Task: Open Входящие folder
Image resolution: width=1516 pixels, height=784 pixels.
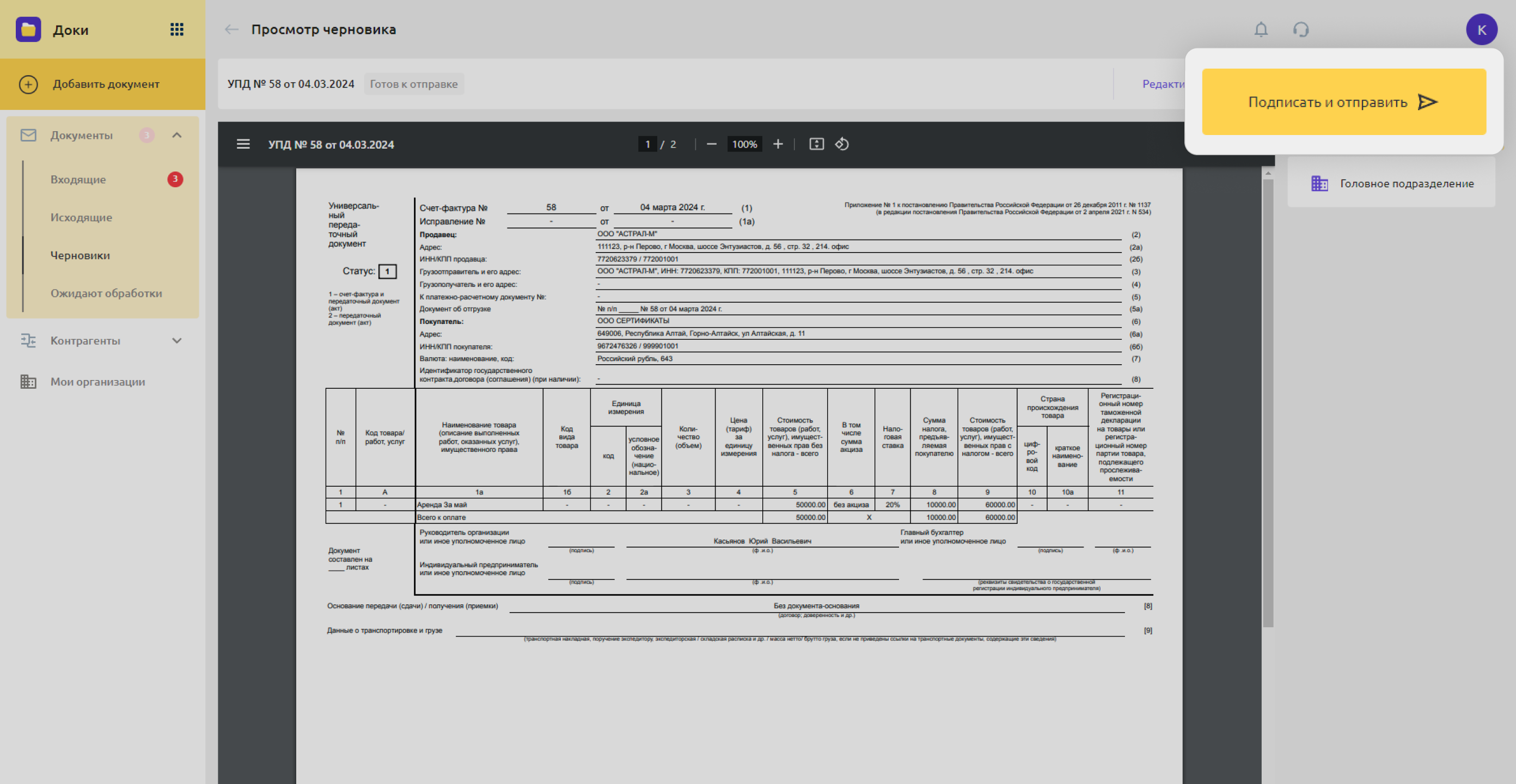Action: click(x=78, y=180)
